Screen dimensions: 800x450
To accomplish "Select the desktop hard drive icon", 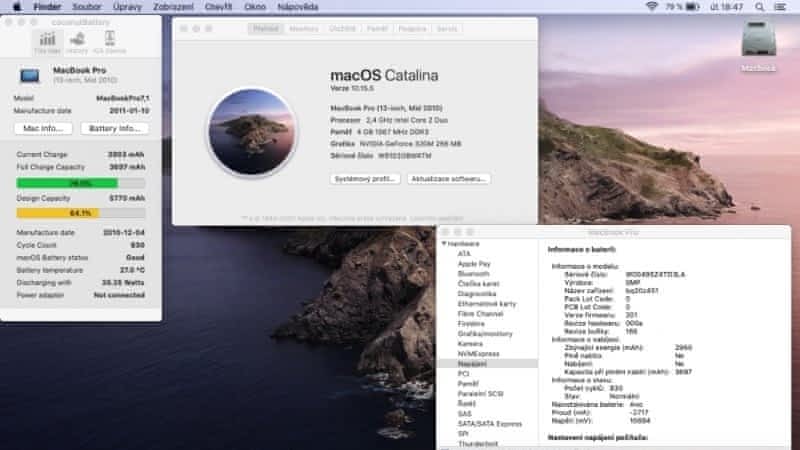I will pos(759,39).
